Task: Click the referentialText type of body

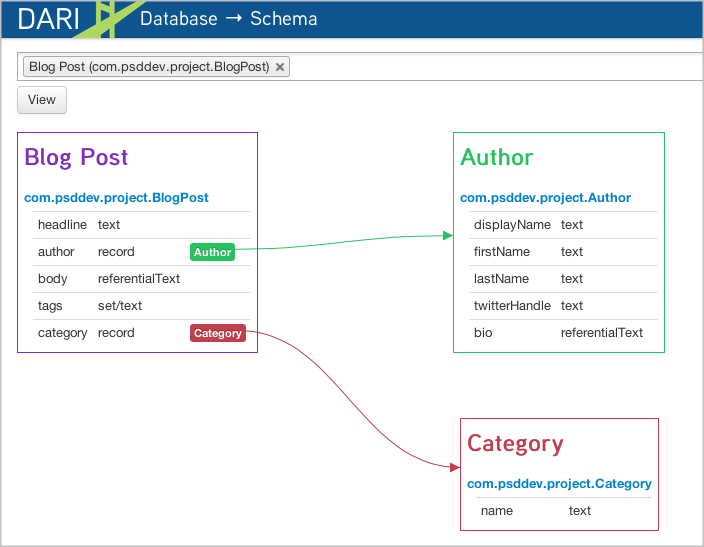Action: pyautogui.click(x=139, y=279)
